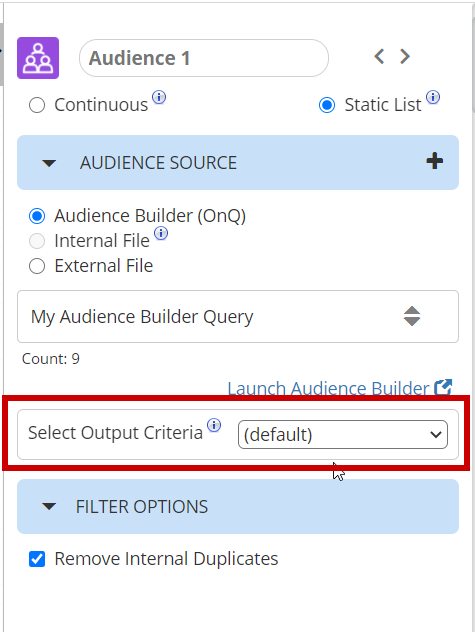The image size is (475, 632).
Task: Go to next item with right chevron
Action: click(405, 56)
